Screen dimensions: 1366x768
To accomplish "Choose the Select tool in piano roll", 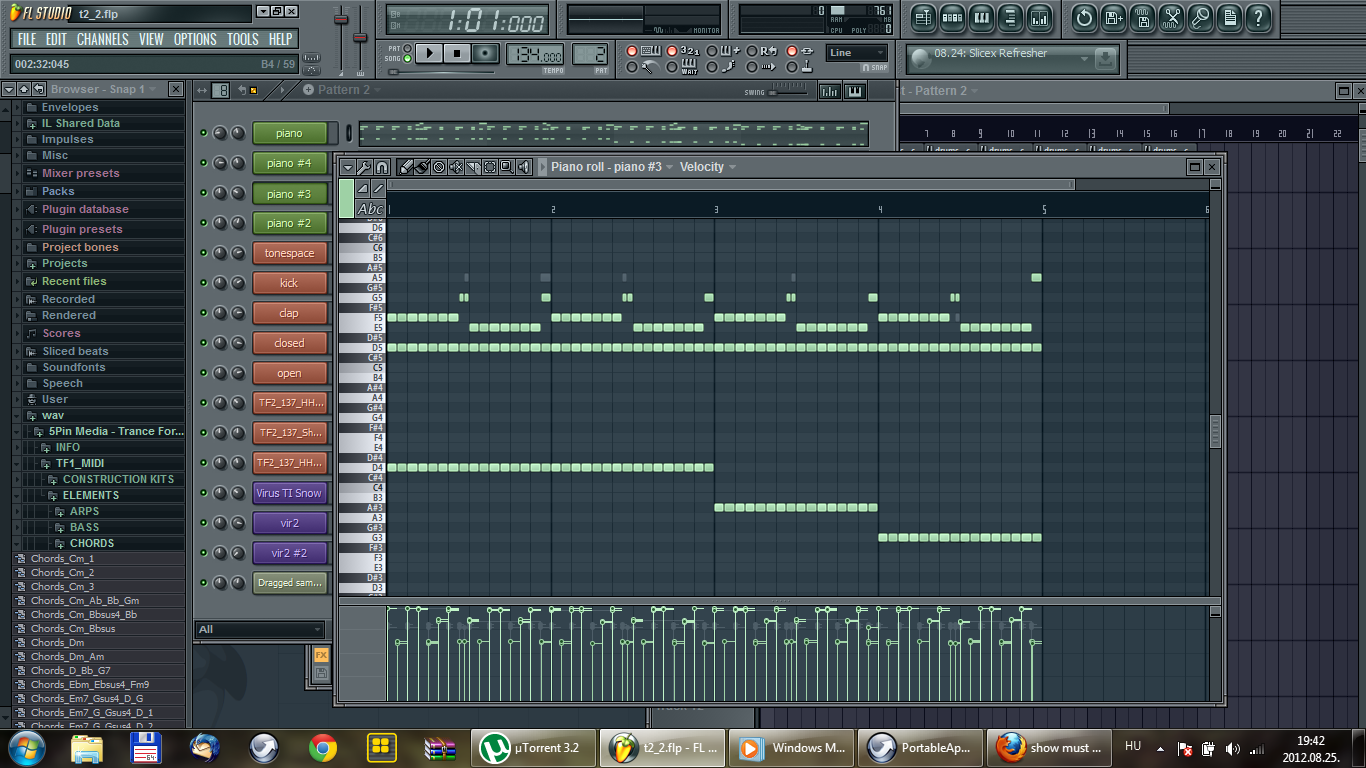I will point(490,167).
